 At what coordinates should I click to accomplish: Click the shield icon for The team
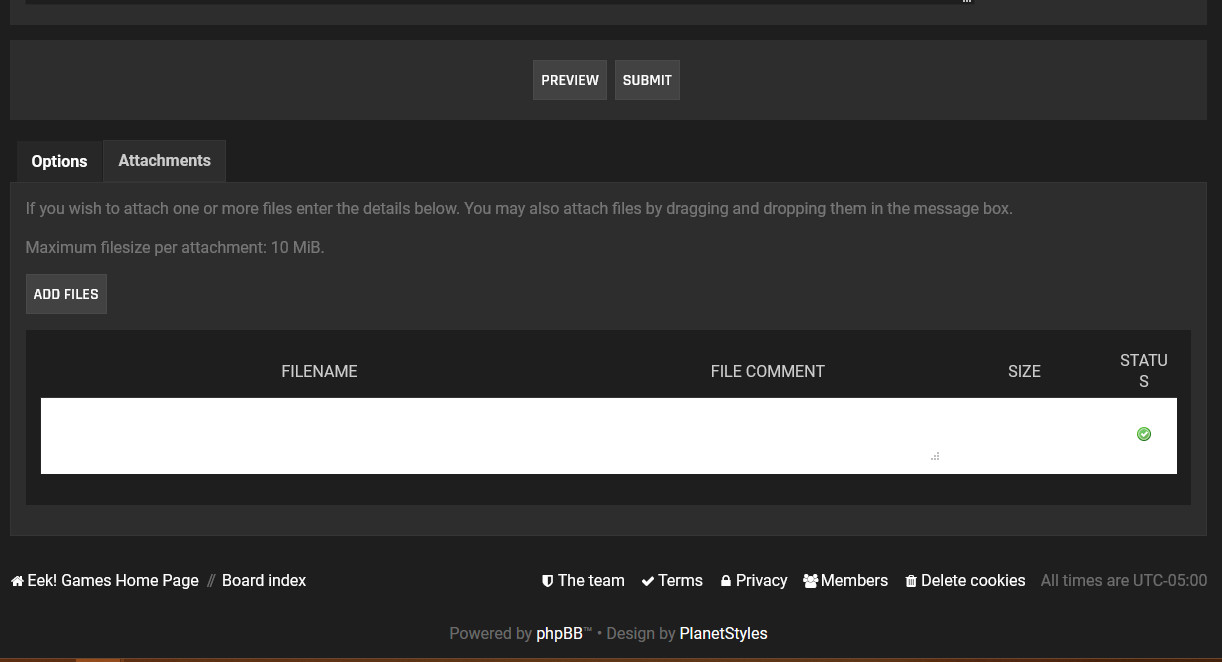coord(547,581)
